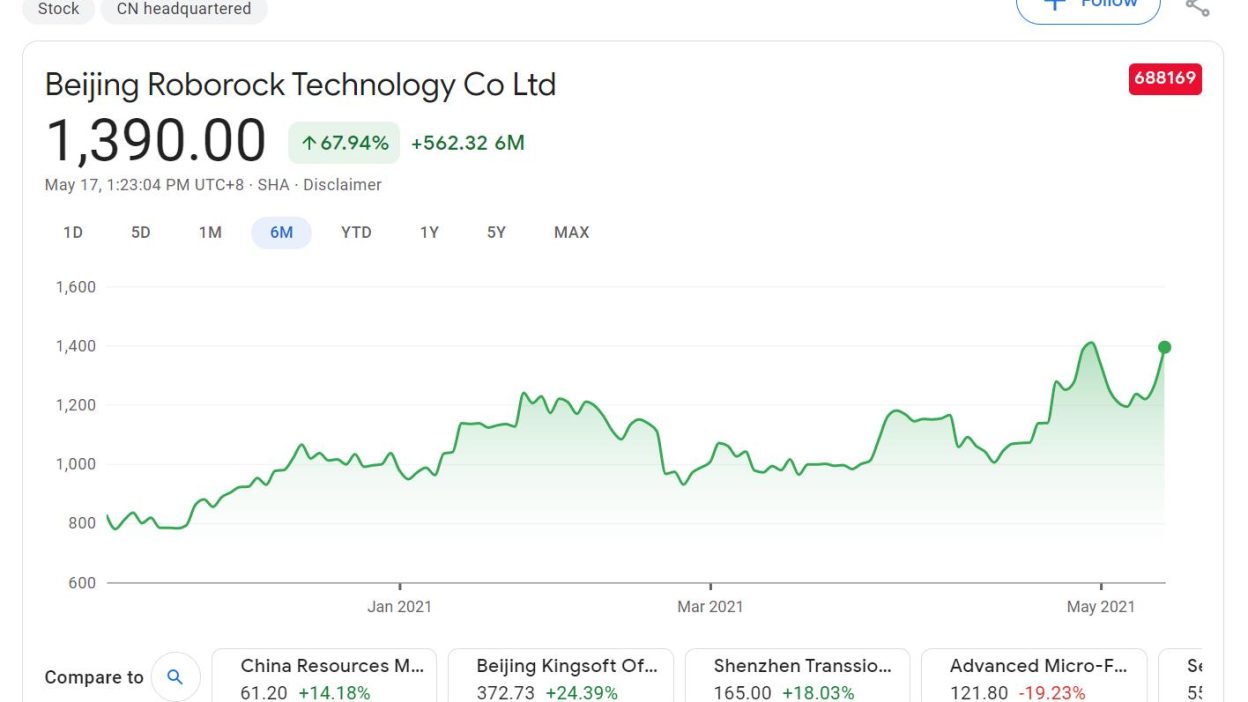Click the 1,200 y-axis label

(x=76, y=405)
